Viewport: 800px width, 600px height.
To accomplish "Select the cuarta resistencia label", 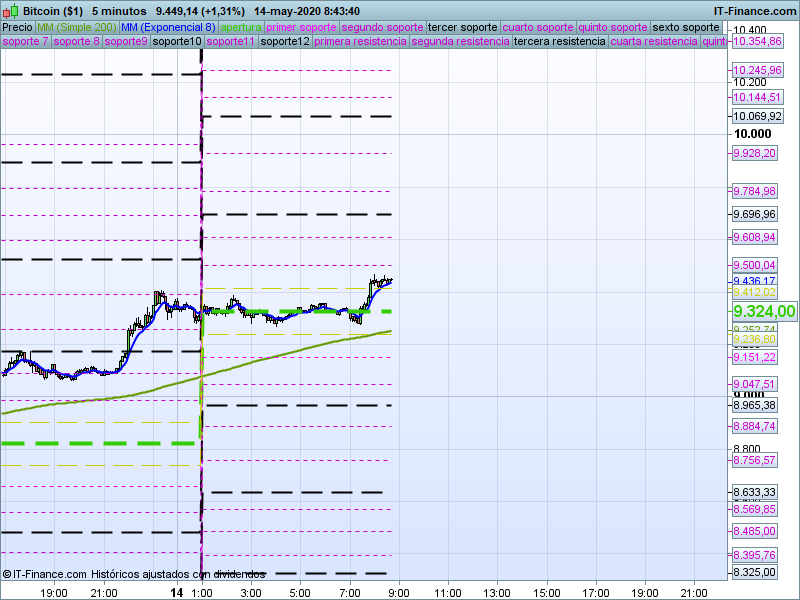I will [x=654, y=42].
